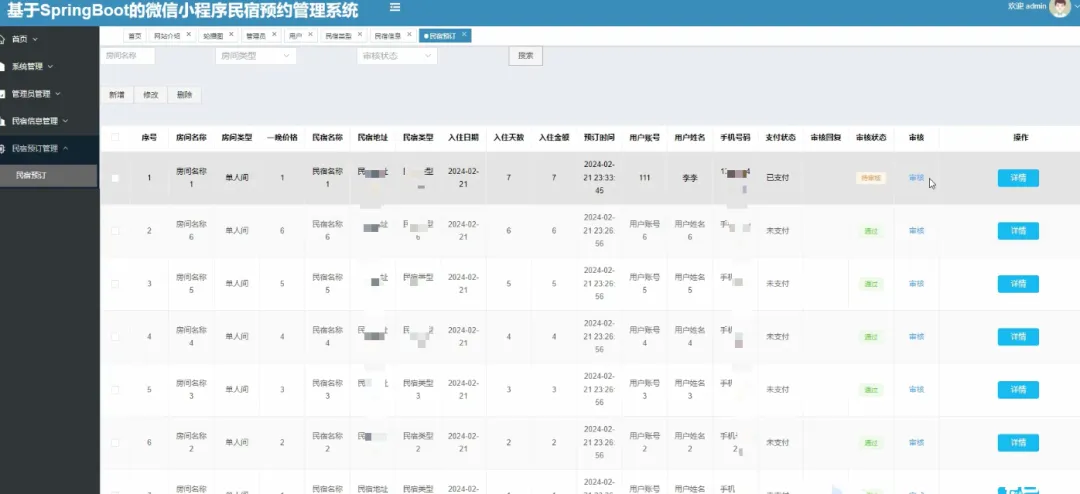The height and width of the screenshot is (494, 1080).
Task: Close the 民宿类型 tab with its x
Action: [360, 34]
